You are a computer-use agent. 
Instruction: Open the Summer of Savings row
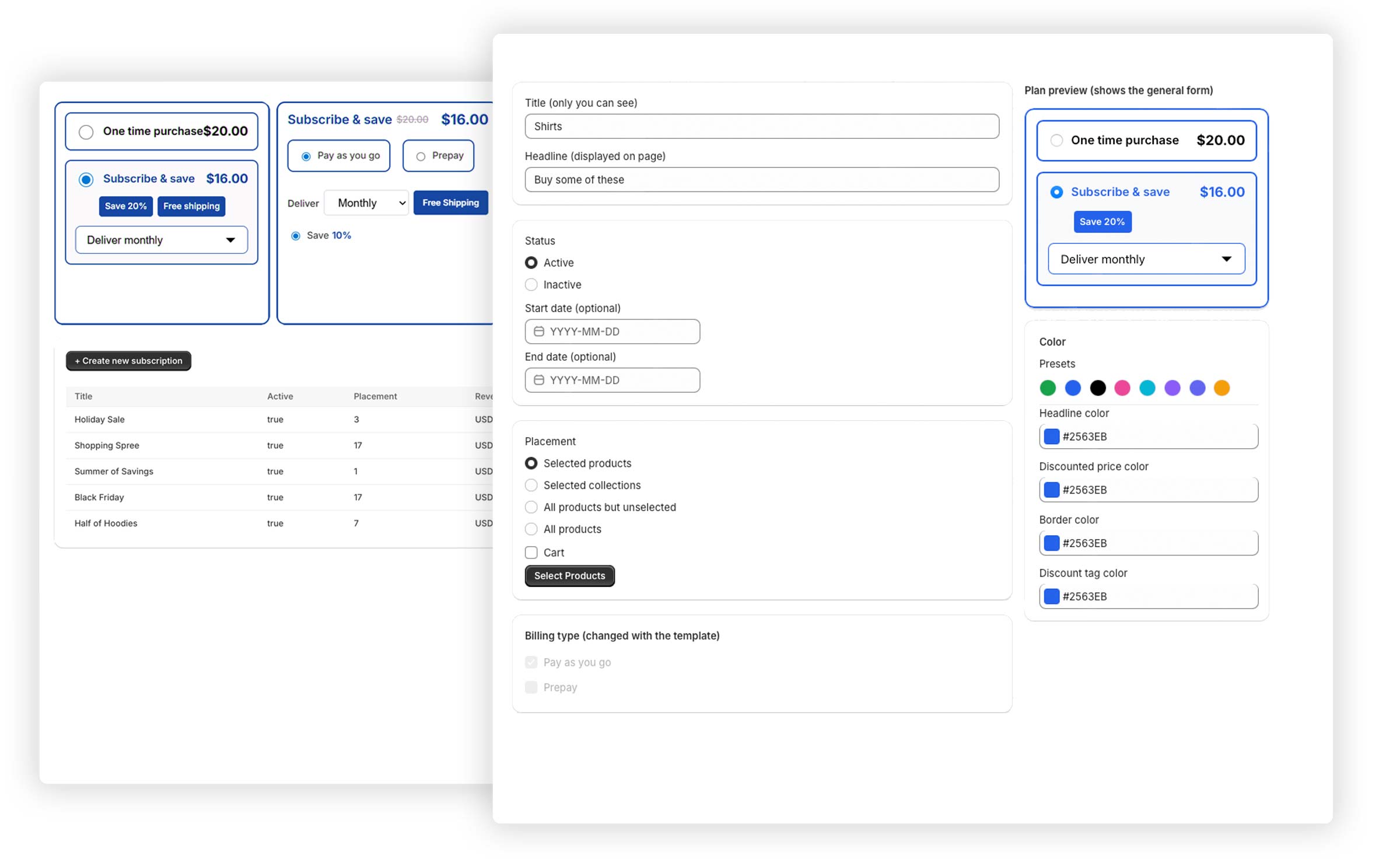(279, 472)
